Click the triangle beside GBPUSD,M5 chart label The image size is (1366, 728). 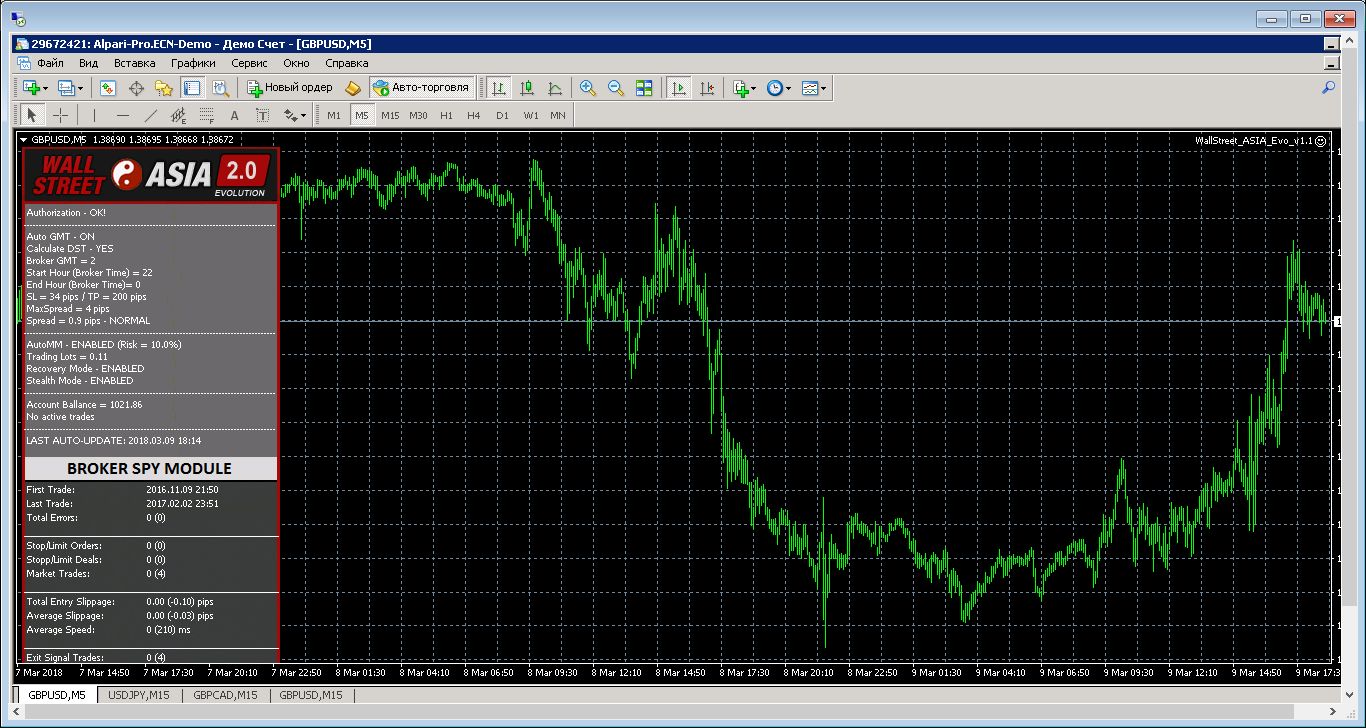(x=23, y=140)
